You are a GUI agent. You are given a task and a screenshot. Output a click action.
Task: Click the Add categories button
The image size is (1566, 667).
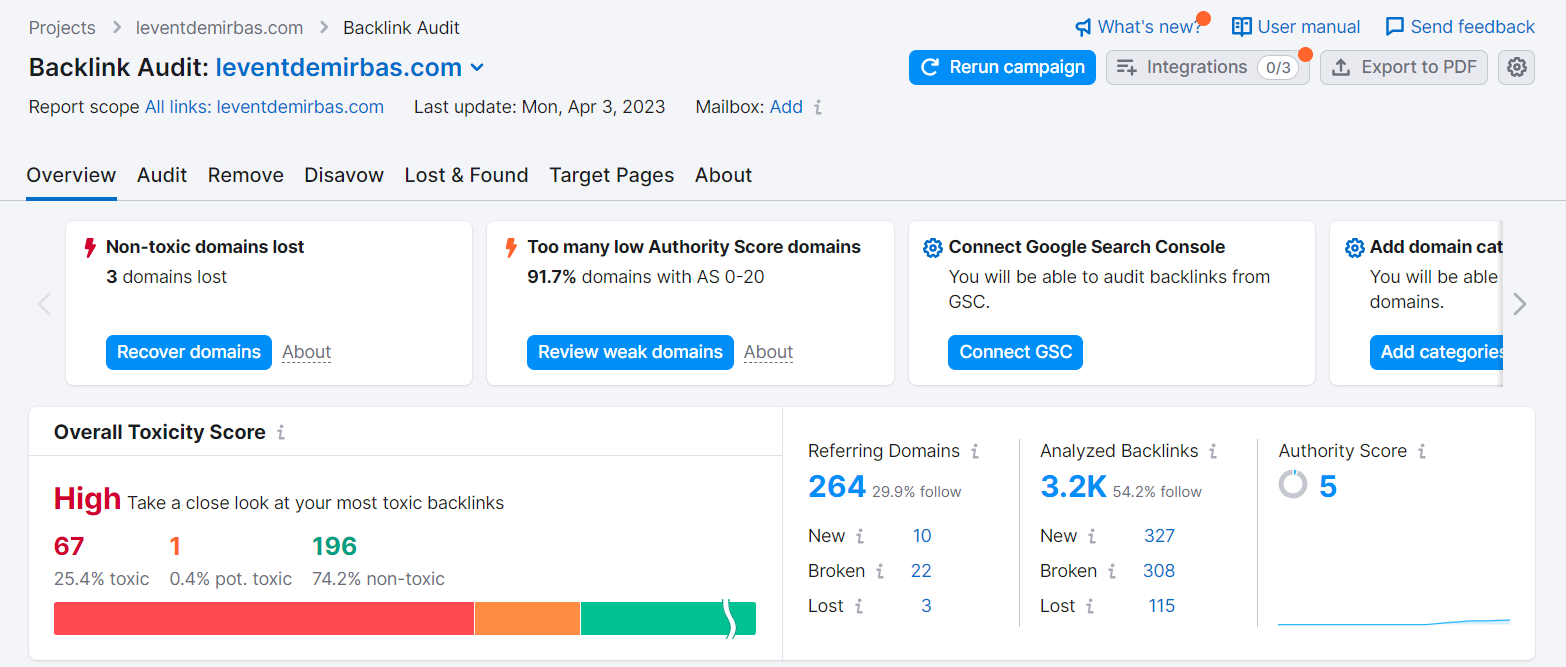tap(1436, 352)
